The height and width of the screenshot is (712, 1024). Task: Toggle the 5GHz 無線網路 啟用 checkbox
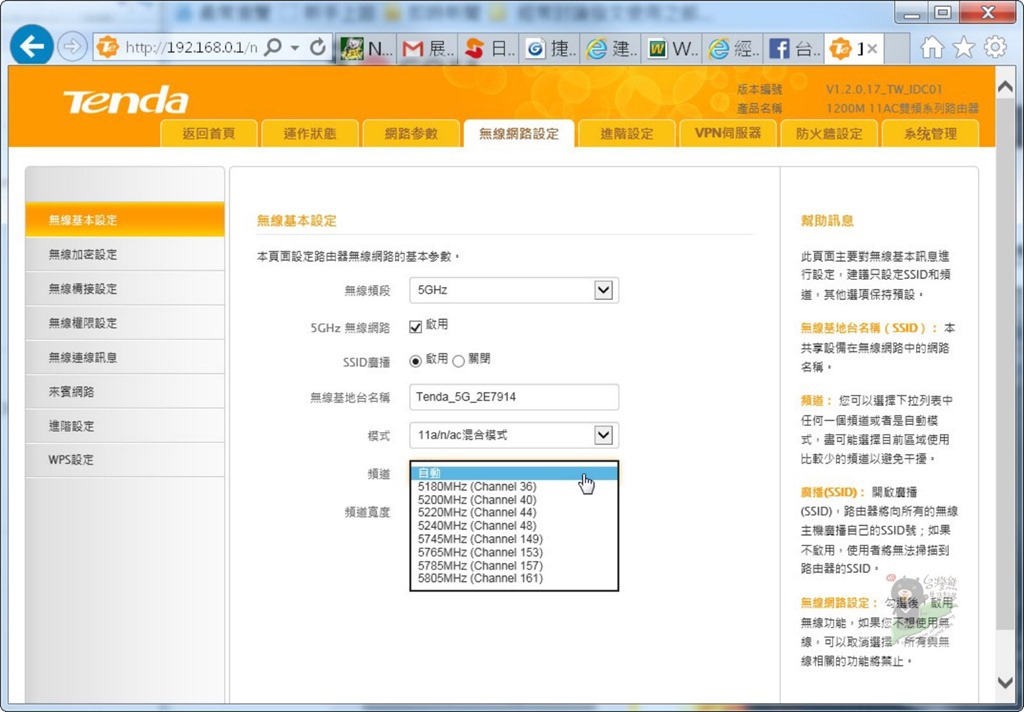(416, 326)
